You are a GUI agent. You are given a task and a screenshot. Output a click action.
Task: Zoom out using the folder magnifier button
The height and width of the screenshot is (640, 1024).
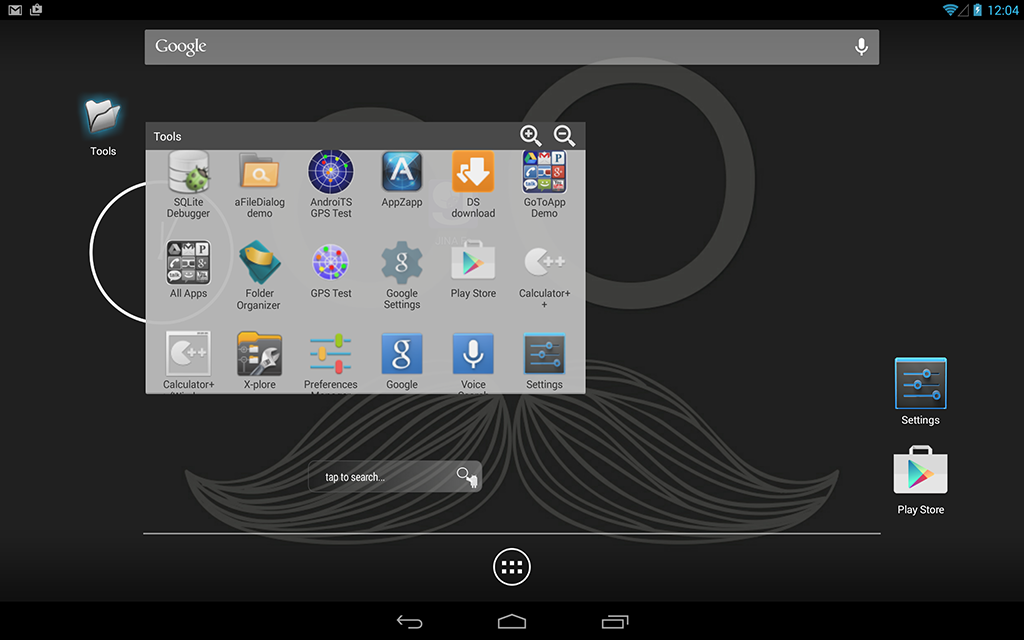[x=564, y=136]
